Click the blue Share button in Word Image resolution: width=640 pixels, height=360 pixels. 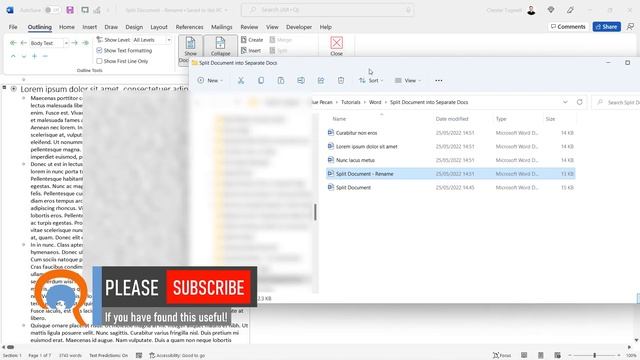(607, 27)
